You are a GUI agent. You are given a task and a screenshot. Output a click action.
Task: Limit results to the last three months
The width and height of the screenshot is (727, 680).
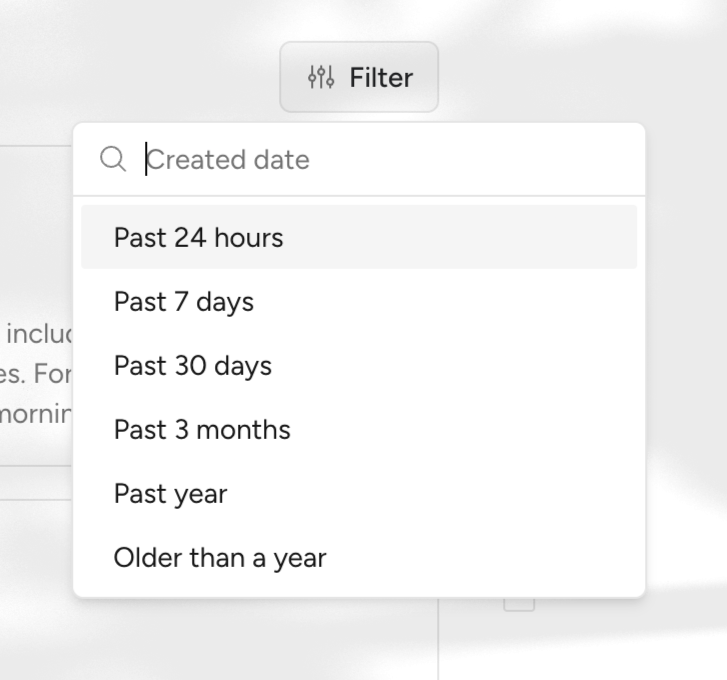pos(202,430)
